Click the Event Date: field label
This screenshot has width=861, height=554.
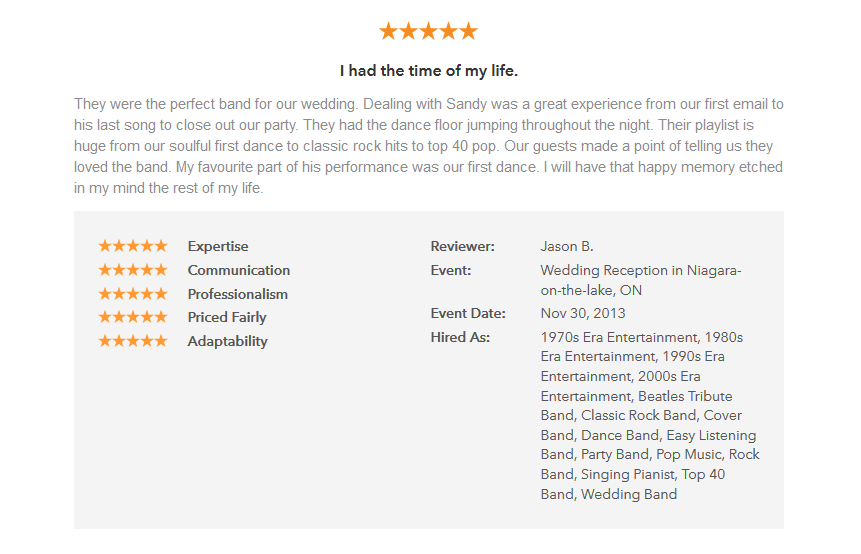468,314
